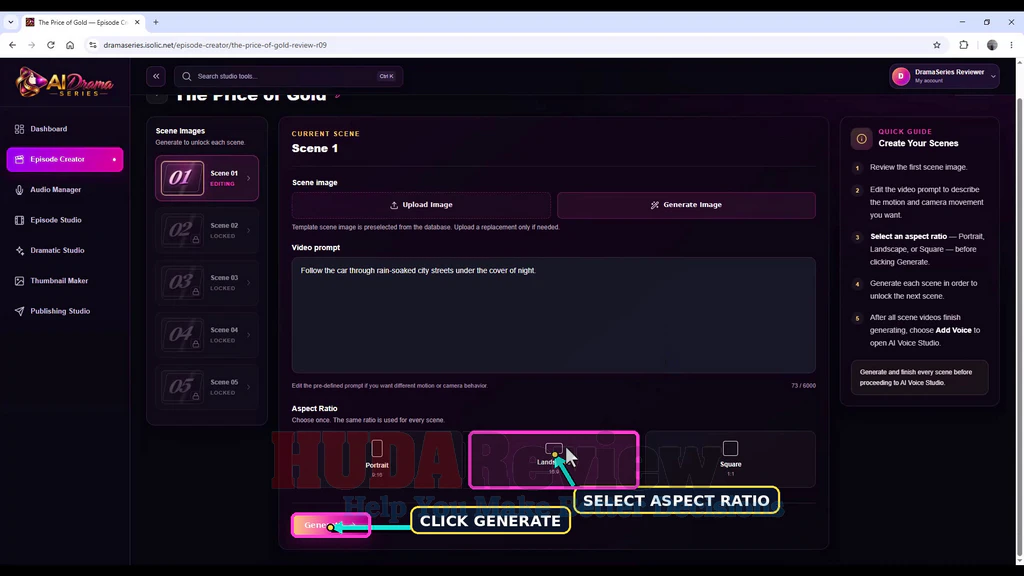Select the locked Scene 02 row

(207, 231)
